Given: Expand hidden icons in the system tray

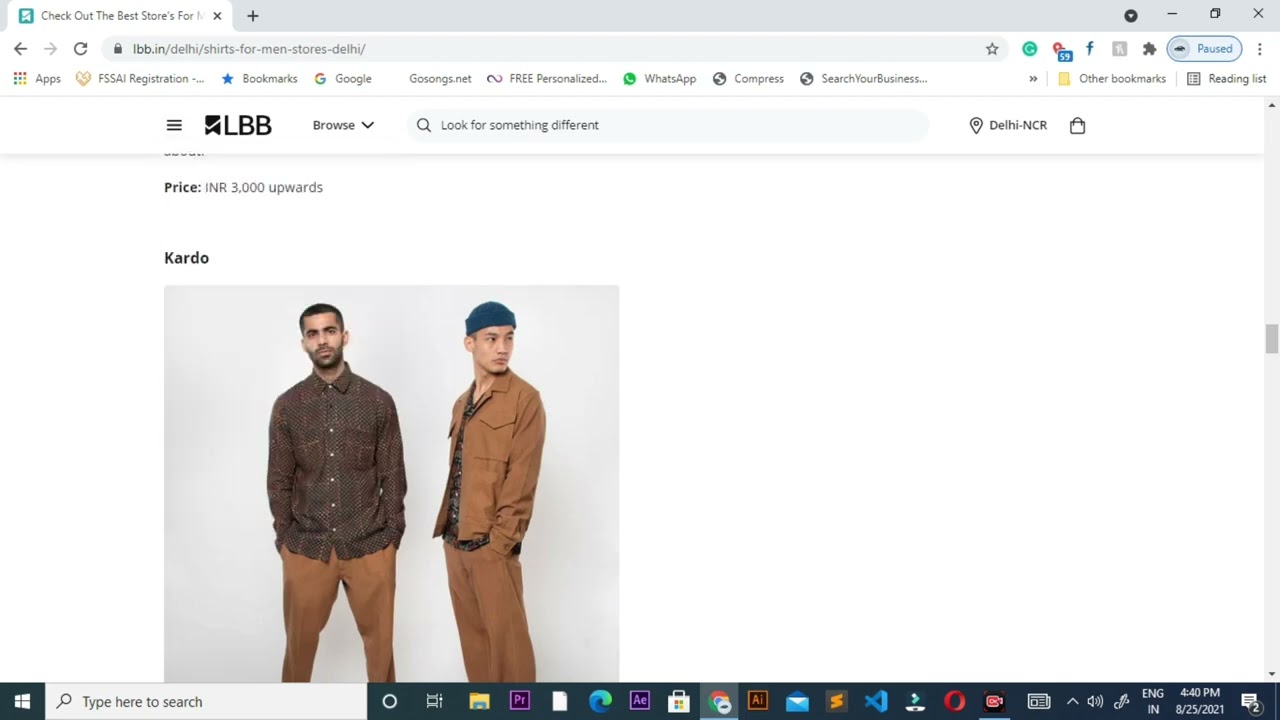Looking at the screenshot, I should pyautogui.click(x=1072, y=701).
